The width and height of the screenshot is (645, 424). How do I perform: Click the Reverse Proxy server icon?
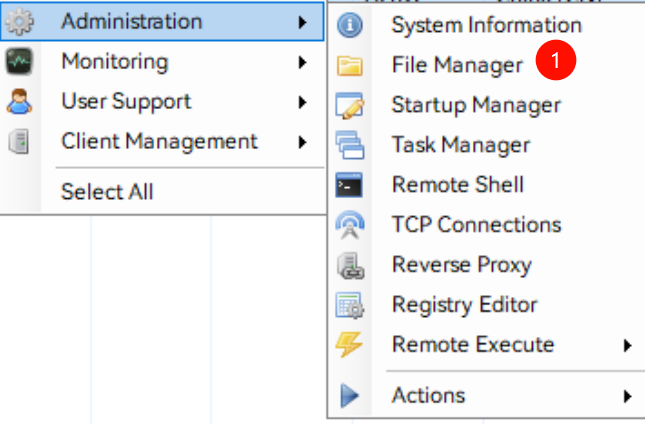[x=350, y=266]
